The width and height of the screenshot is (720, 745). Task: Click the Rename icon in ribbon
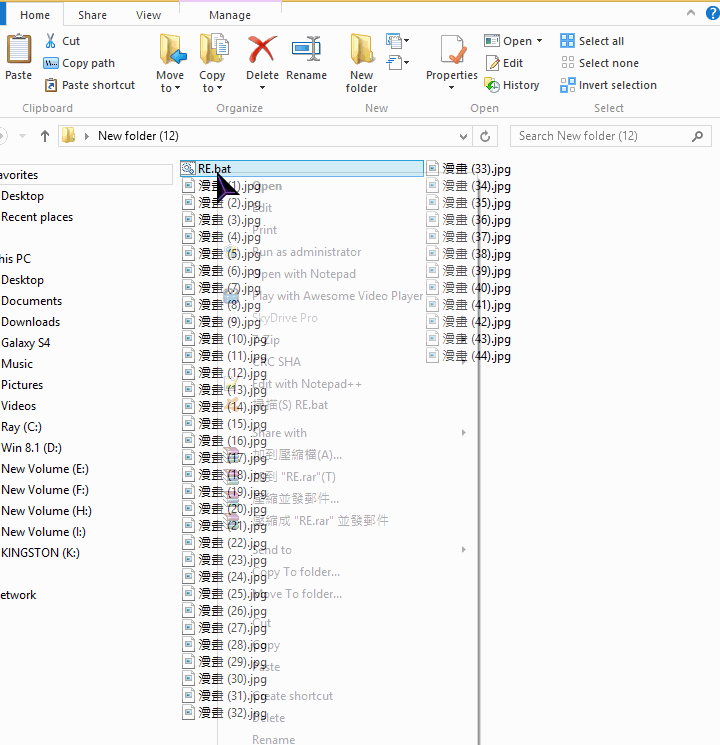[x=307, y=49]
